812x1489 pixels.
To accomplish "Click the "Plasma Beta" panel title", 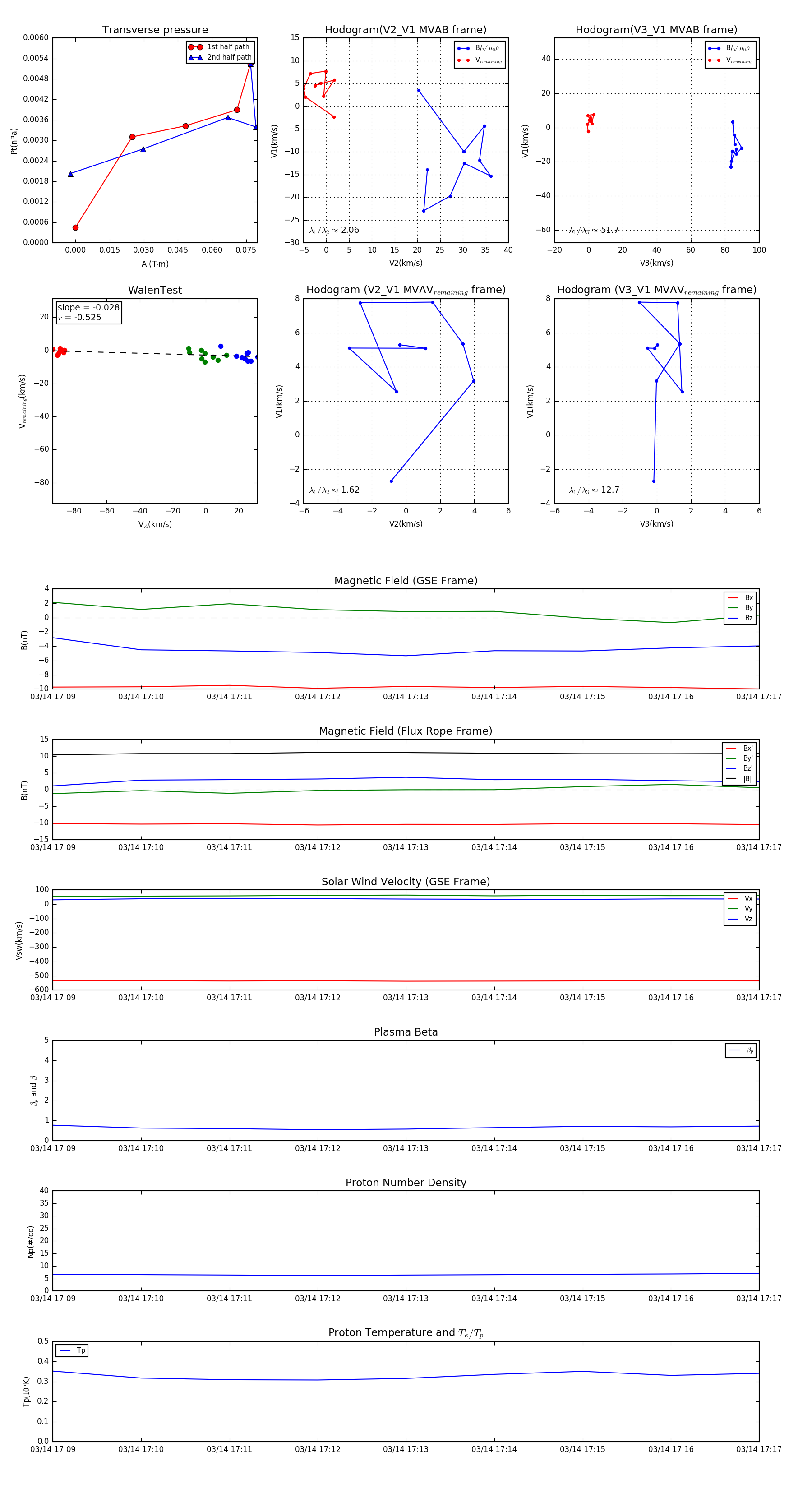I will tap(406, 1032).
